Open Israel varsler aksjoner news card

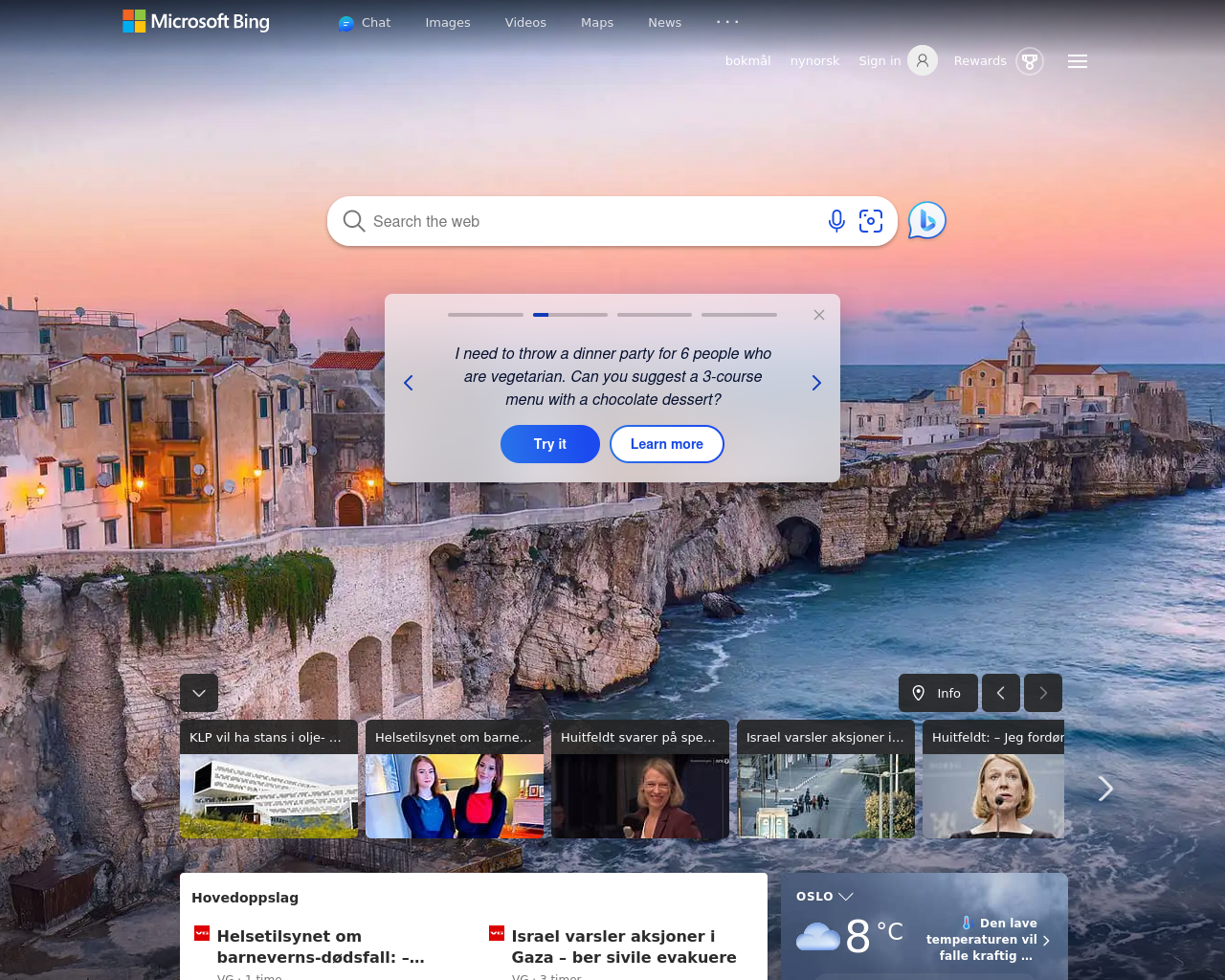point(826,779)
